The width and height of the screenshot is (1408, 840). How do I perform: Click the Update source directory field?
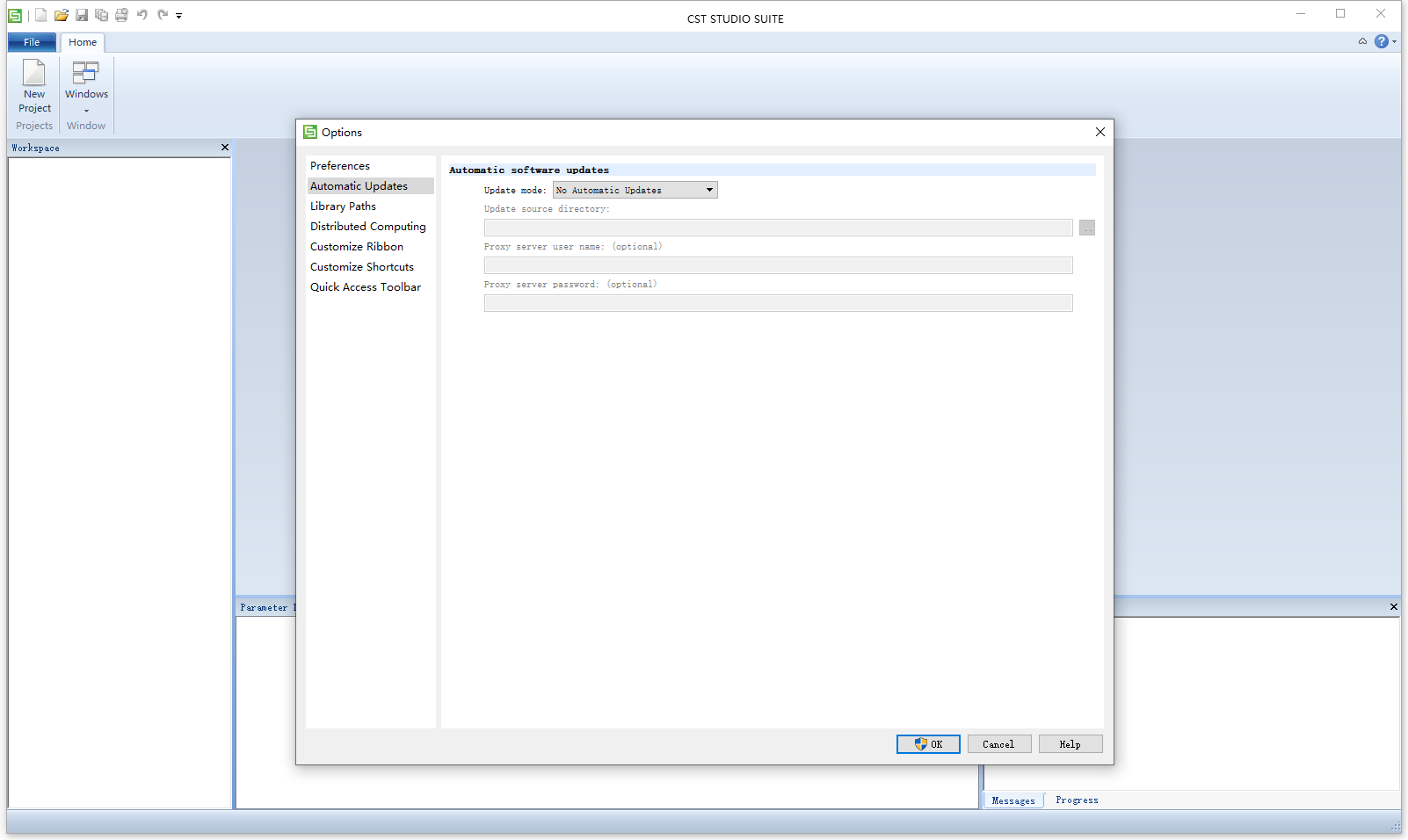[x=778, y=228]
